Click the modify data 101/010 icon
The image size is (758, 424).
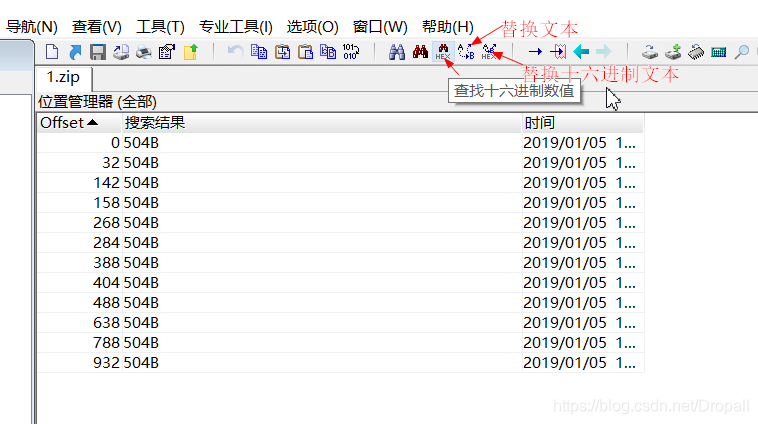coord(351,51)
